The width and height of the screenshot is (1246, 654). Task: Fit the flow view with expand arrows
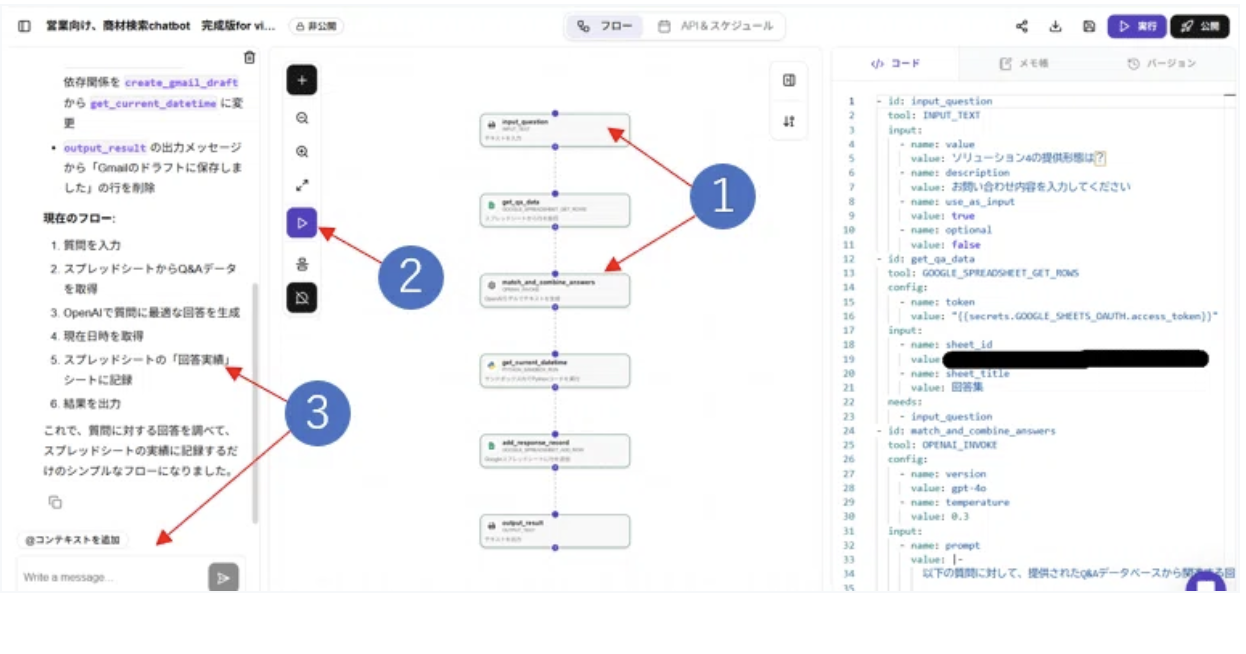(302, 185)
